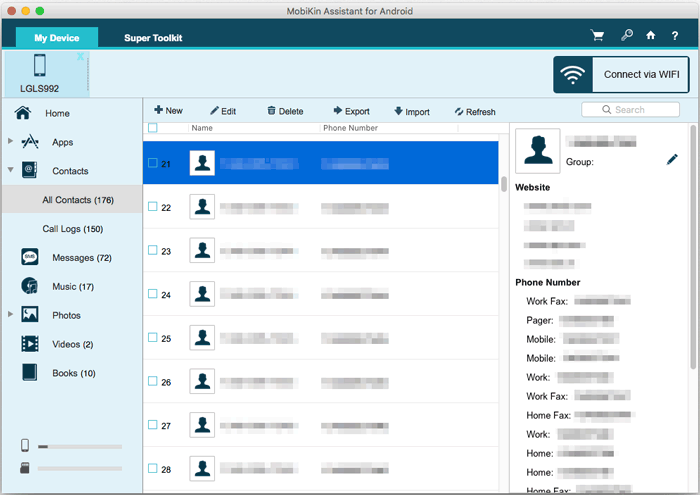Check the box for contact 22
Image resolution: width=700 pixels, height=495 pixels.
click(153, 206)
